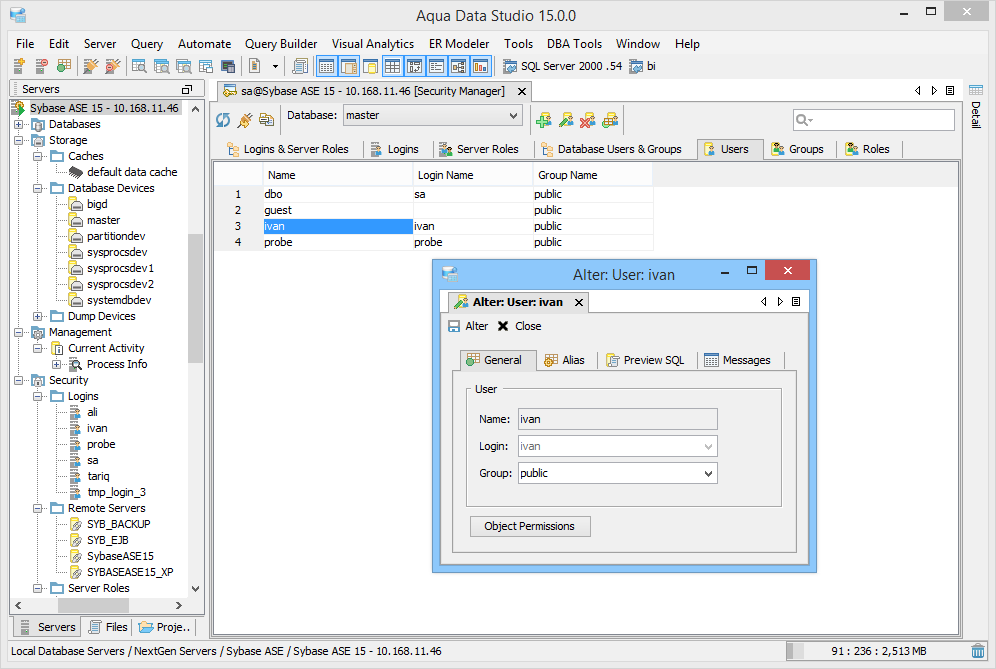
Task: Toggle the grid button in the top toolbar
Action: [x=393, y=66]
